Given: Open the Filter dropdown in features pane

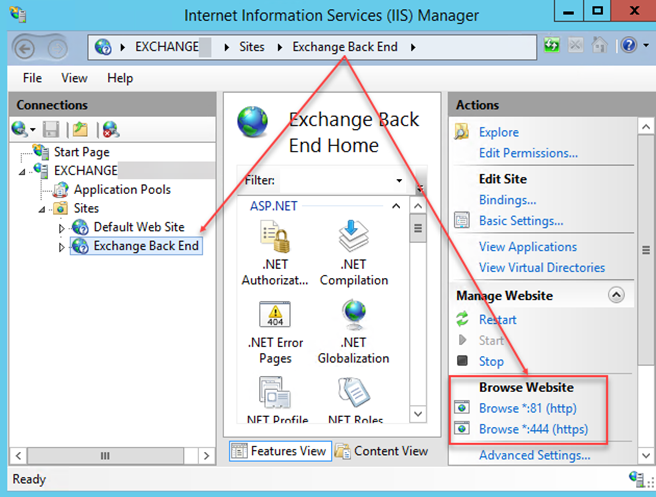Looking at the screenshot, I should (399, 180).
